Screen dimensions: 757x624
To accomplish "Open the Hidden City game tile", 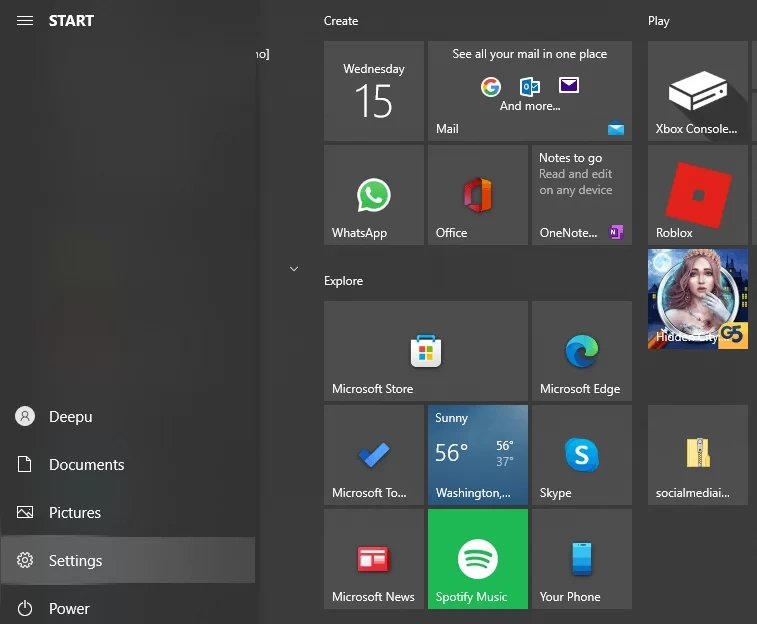I will tap(698, 299).
